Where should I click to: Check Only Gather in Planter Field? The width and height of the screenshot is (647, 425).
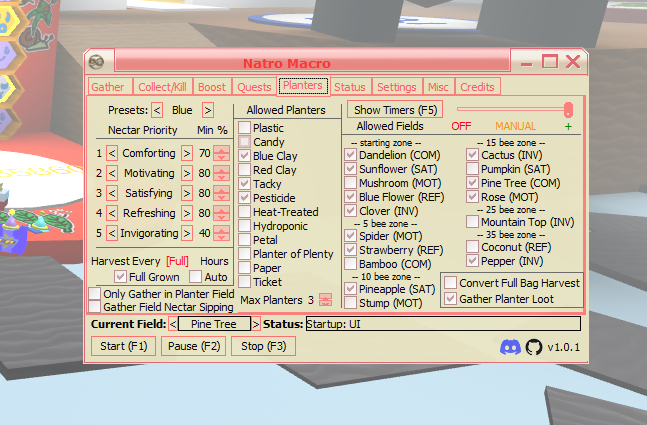(94, 294)
